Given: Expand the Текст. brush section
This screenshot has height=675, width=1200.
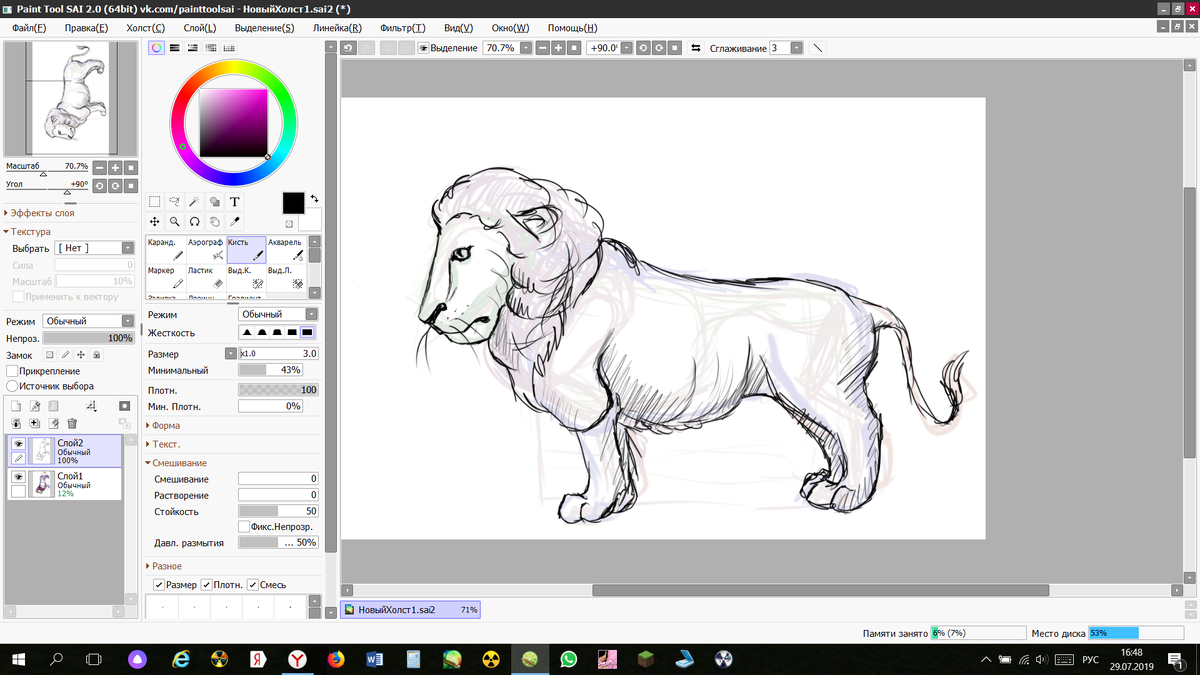Looking at the screenshot, I should pyautogui.click(x=165, y=444).
